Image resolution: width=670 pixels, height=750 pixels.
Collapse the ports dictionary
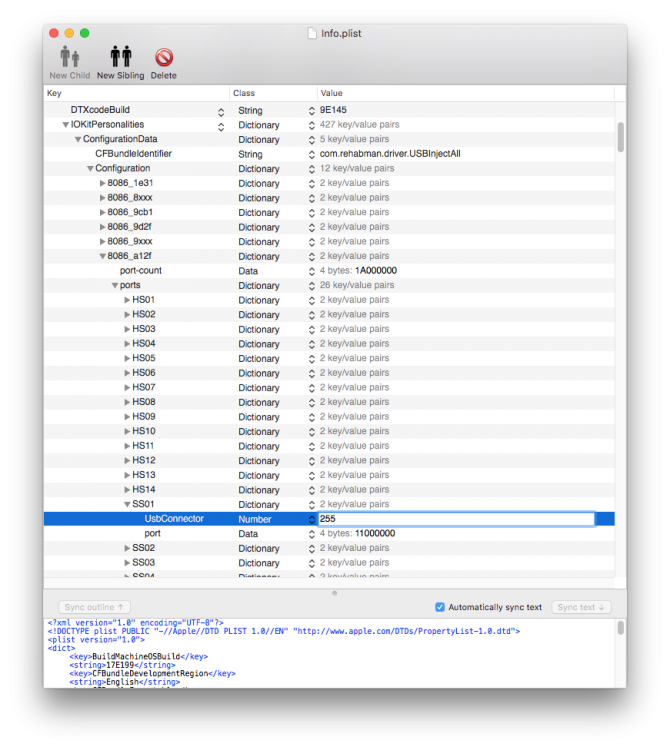pos(115,286)
